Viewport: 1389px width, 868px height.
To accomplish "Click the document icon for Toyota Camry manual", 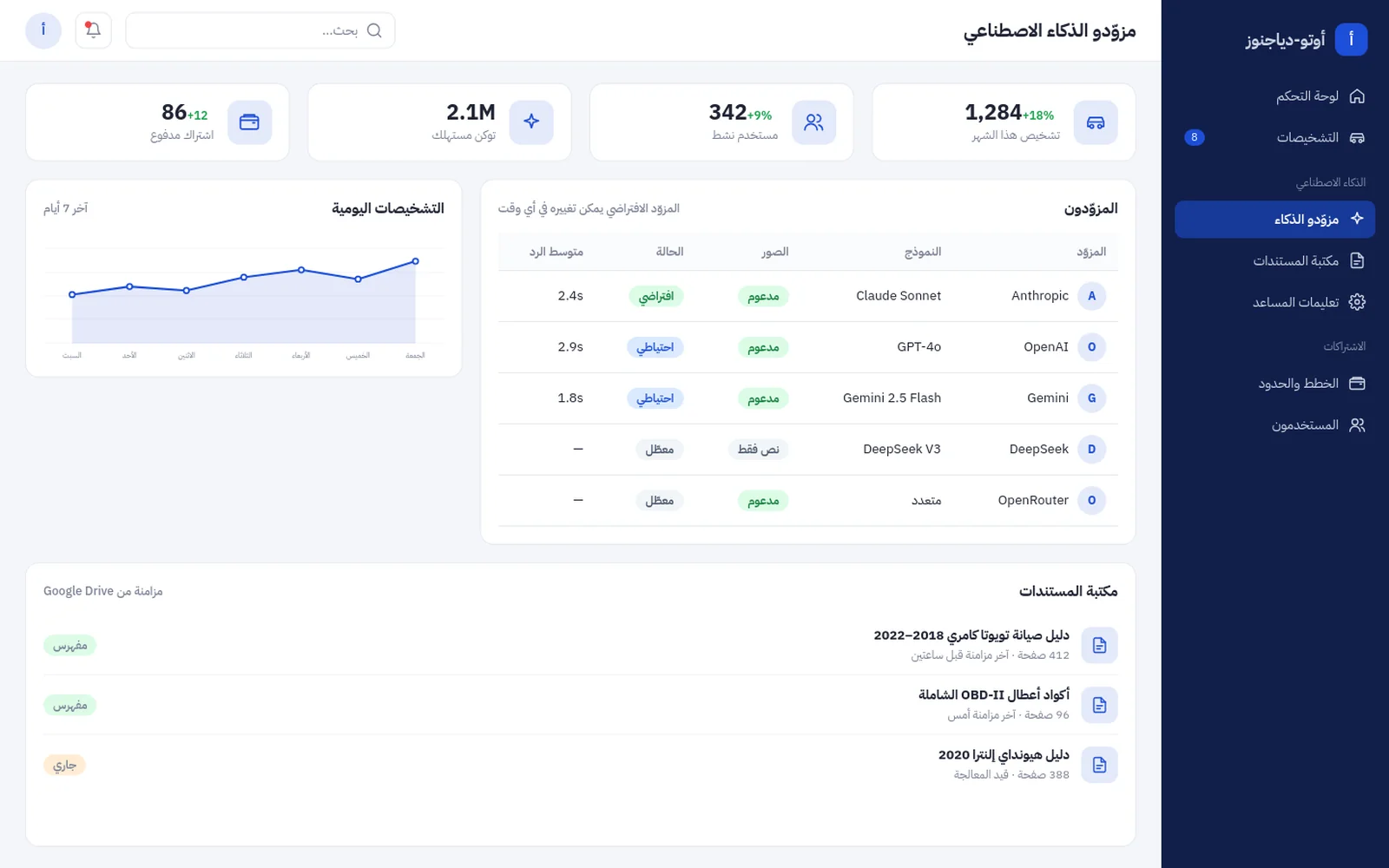I will tap(1100, 646).
